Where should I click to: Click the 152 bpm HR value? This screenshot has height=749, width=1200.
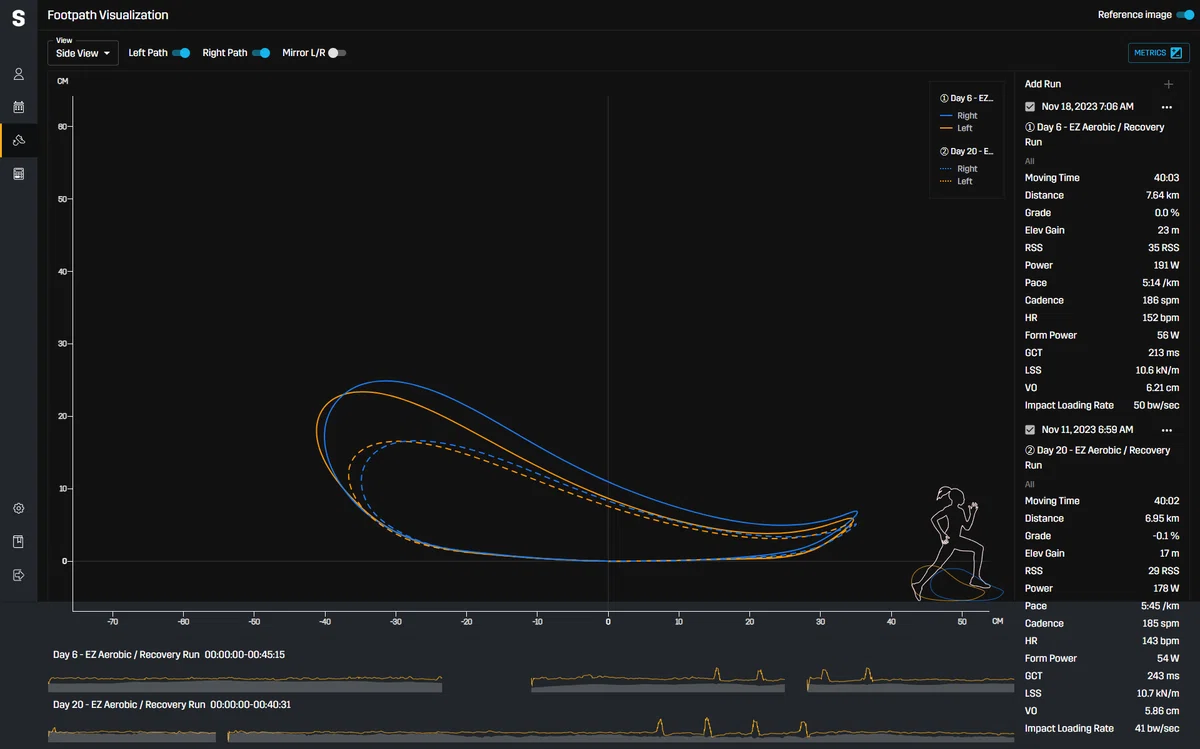pos(1161,318)
